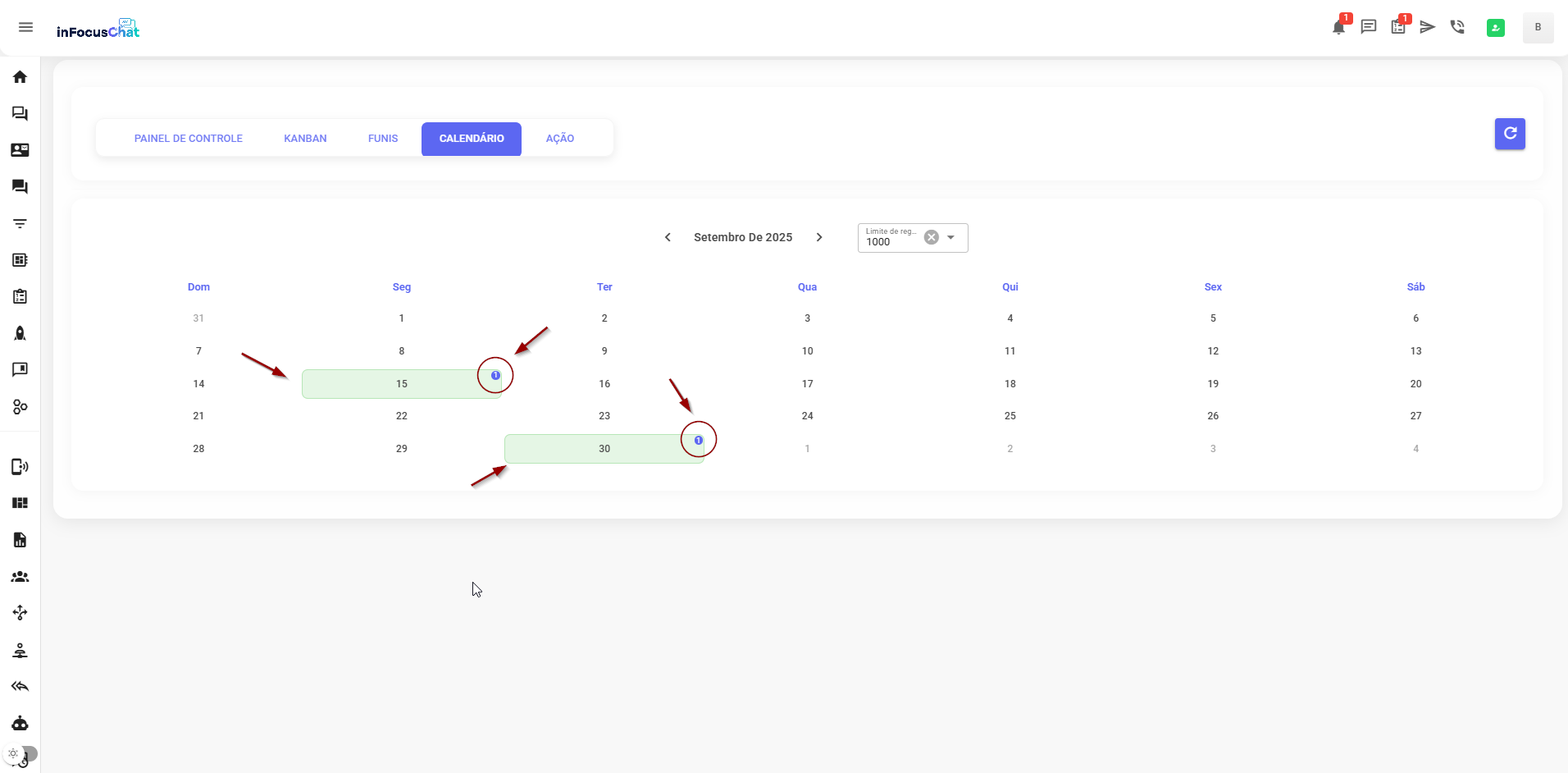Go to Home in the sidebar
1568x773 pixels.
click(20, 77)
